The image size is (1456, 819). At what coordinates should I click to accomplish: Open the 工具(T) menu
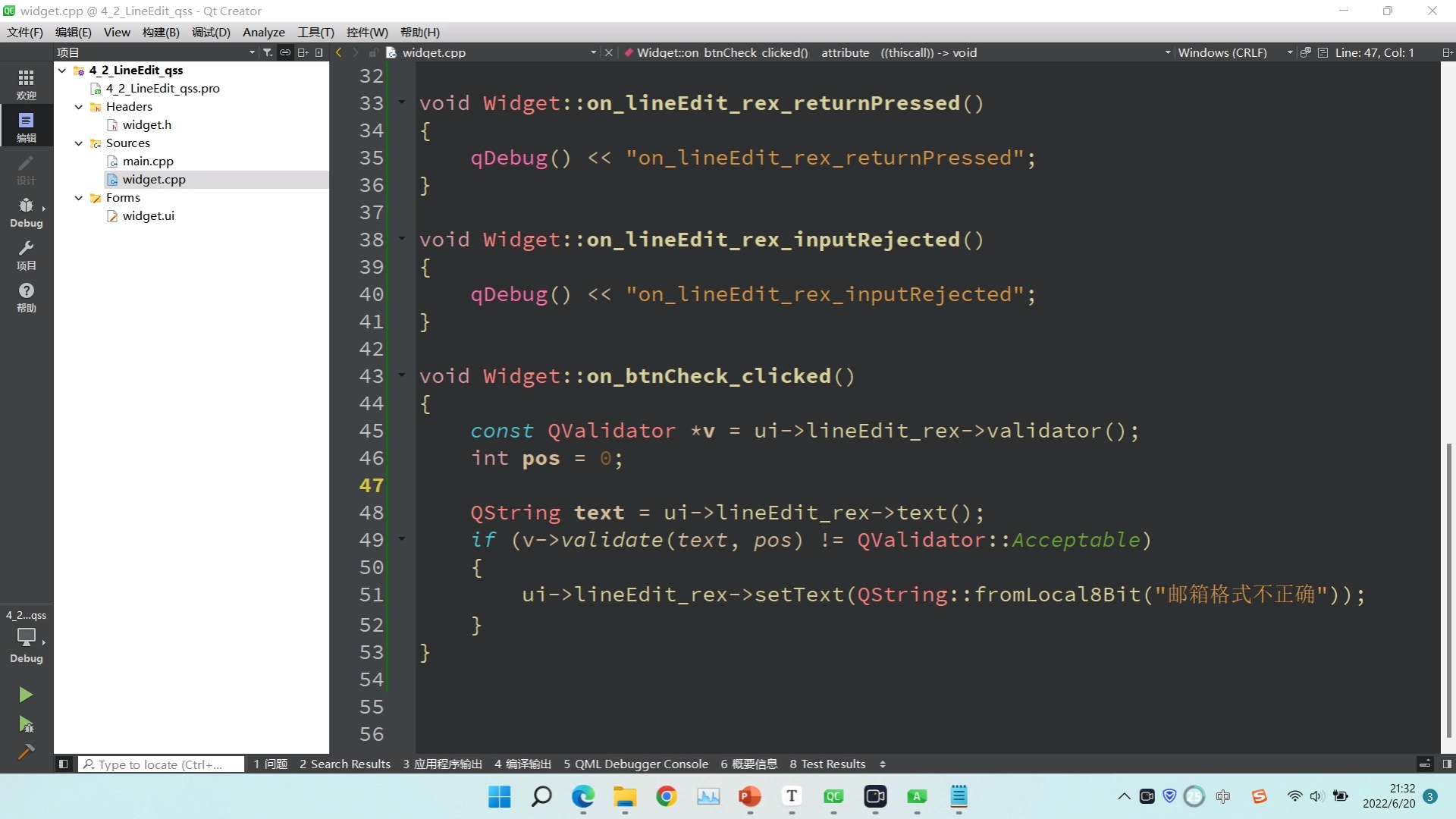click(x=315, y=32)
